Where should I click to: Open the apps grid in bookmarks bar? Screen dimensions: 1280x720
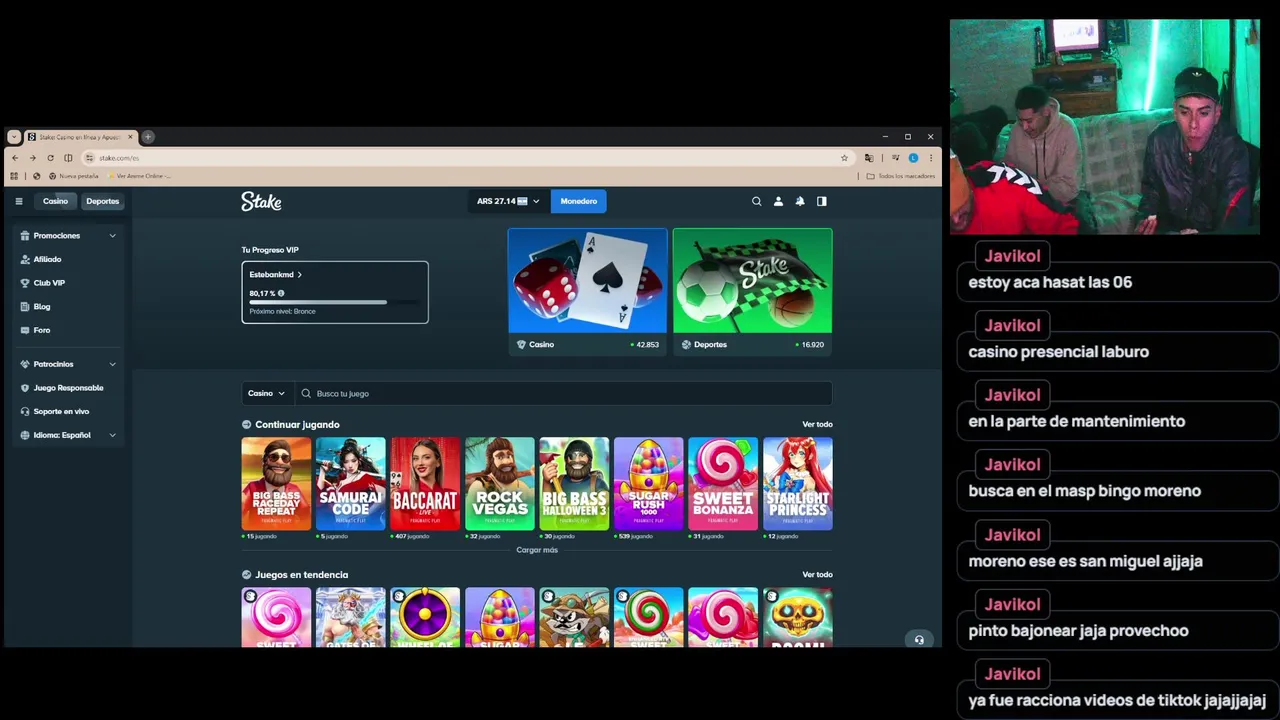click(x=14, y=176)
